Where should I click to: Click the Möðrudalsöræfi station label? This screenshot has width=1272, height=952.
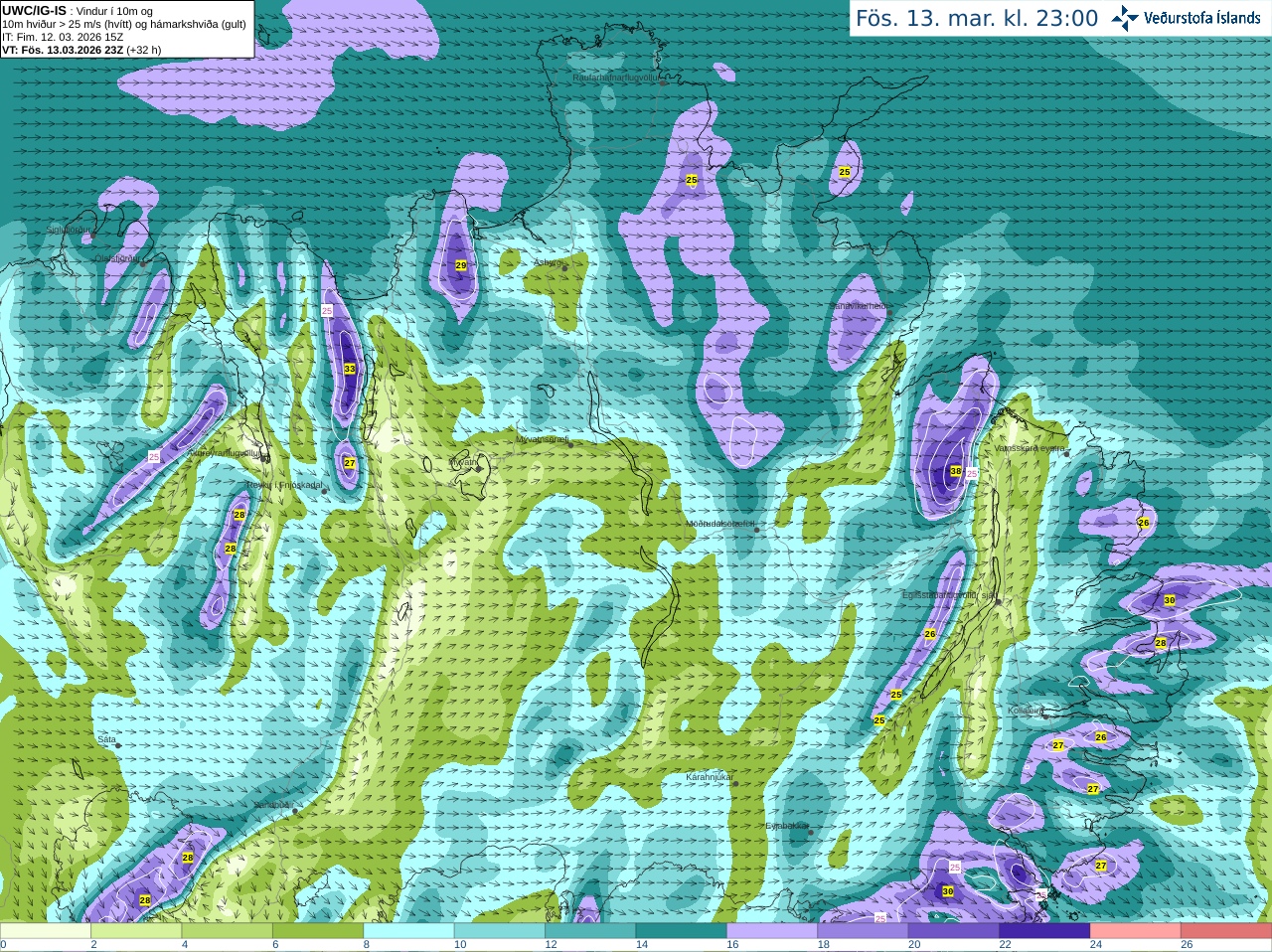click(720, 523)
